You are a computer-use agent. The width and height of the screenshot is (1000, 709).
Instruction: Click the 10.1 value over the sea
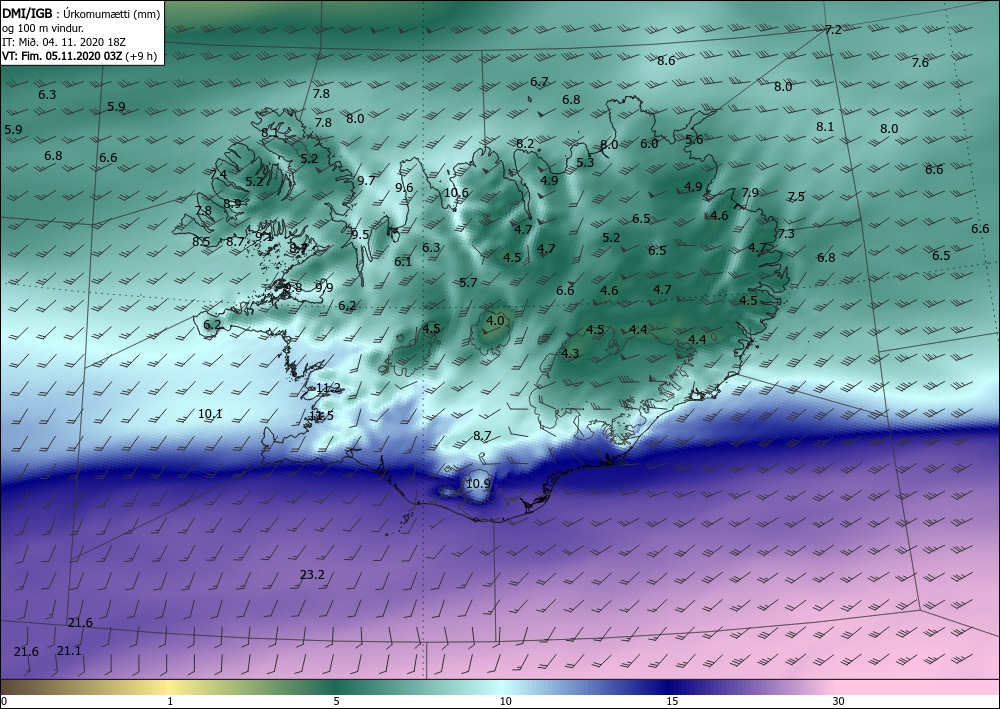tap(210, 414)
